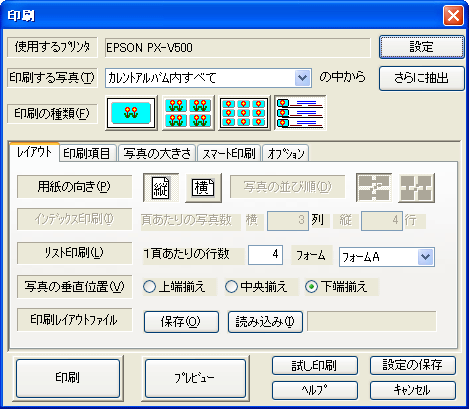Switch to 写真の大きさ tab
469x409 pixels.
coord(157,154)
